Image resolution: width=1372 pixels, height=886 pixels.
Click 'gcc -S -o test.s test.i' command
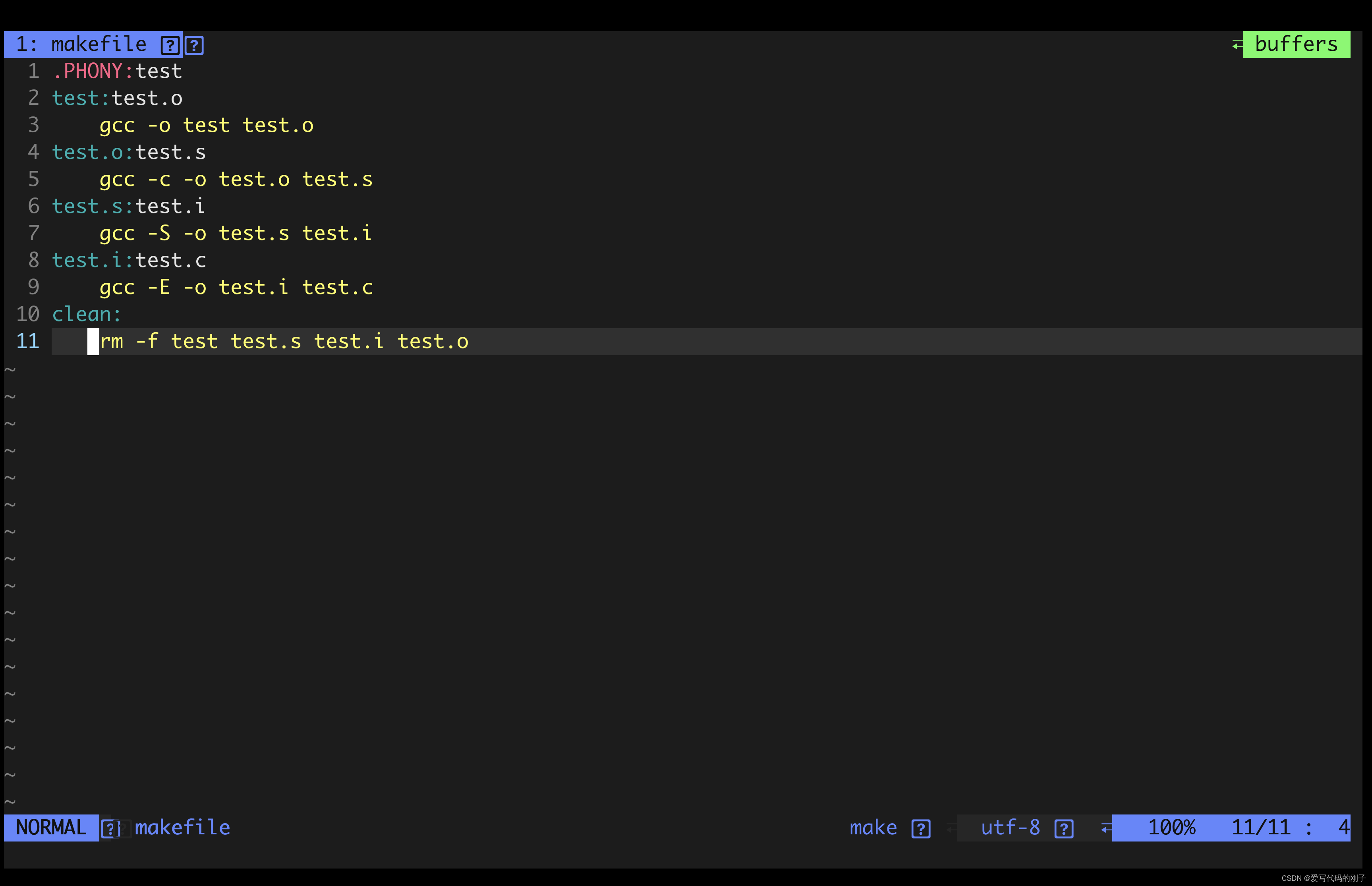pyautogui.click(x=236, y=234)
